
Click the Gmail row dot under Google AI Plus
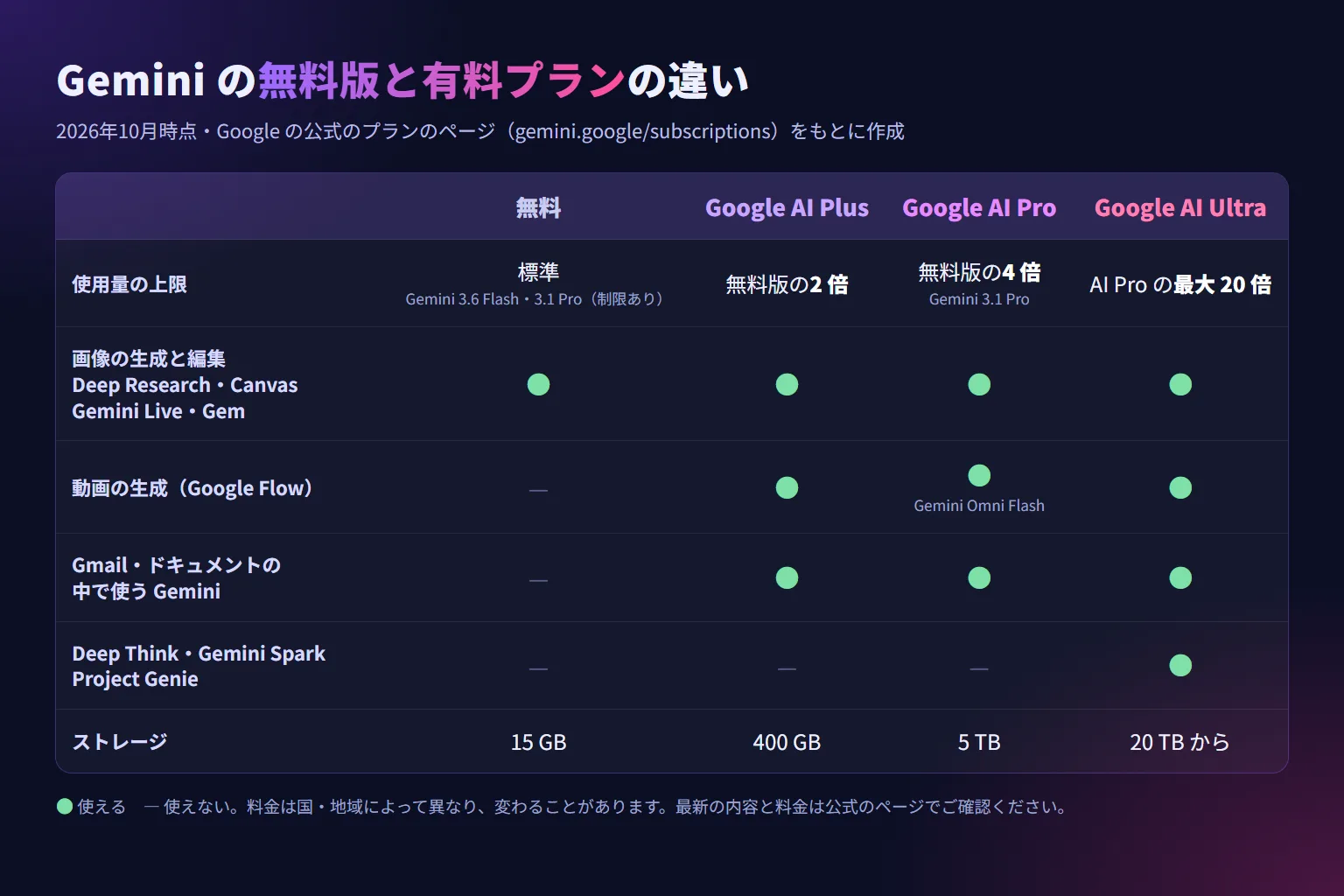tap(787, 577)
